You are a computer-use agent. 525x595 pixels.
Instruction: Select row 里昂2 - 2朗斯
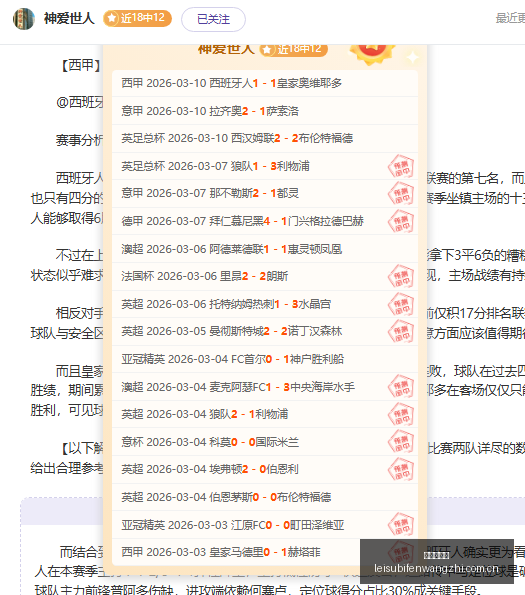pos(265,276)
